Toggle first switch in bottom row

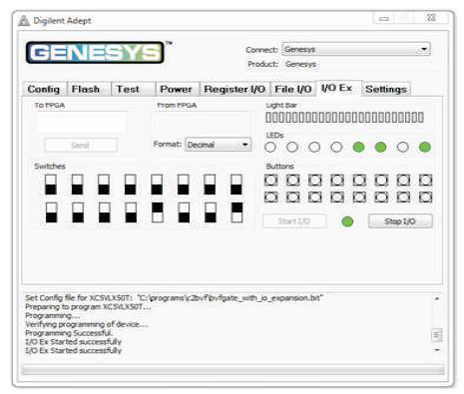[51, 212]
